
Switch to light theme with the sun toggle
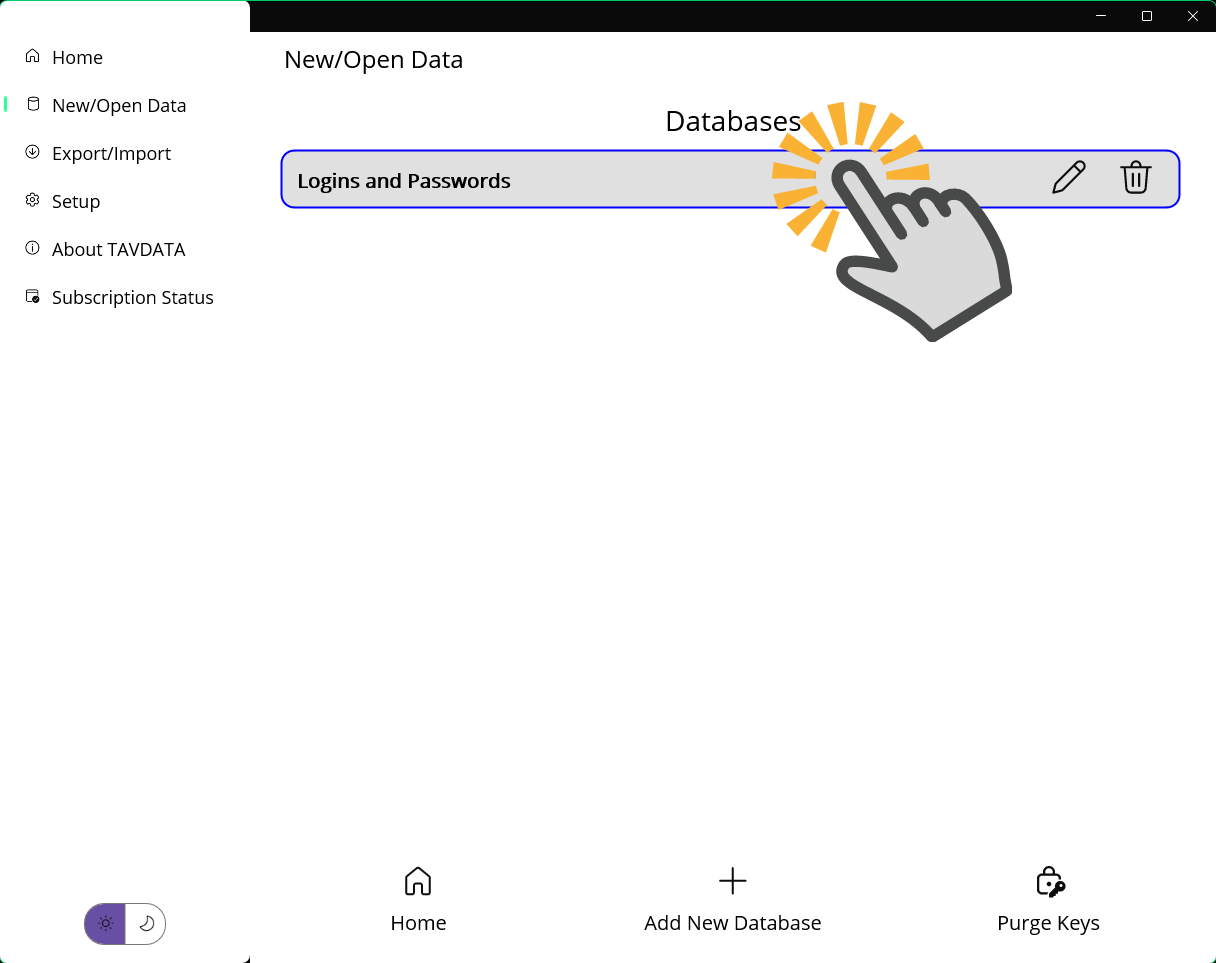pos(105,924)
